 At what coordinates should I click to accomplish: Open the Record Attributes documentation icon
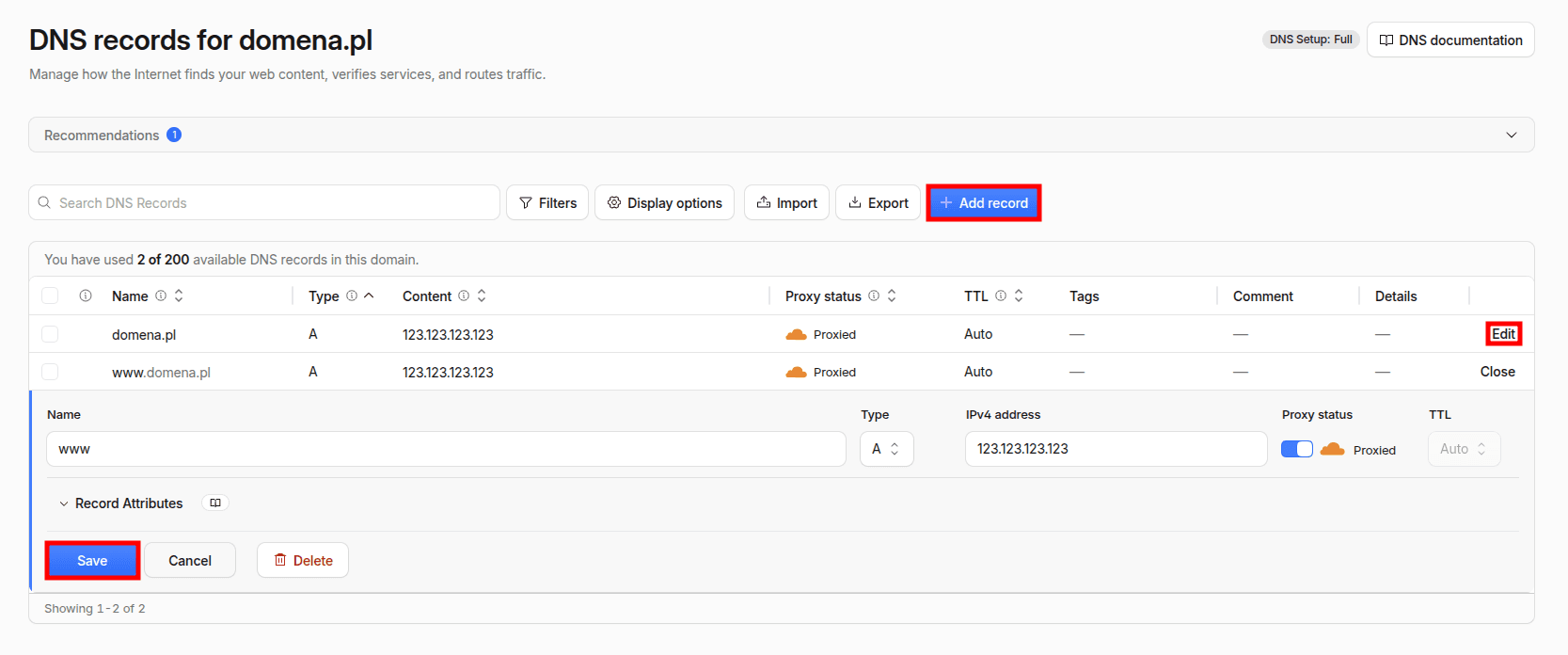click(x=215, y=503)
